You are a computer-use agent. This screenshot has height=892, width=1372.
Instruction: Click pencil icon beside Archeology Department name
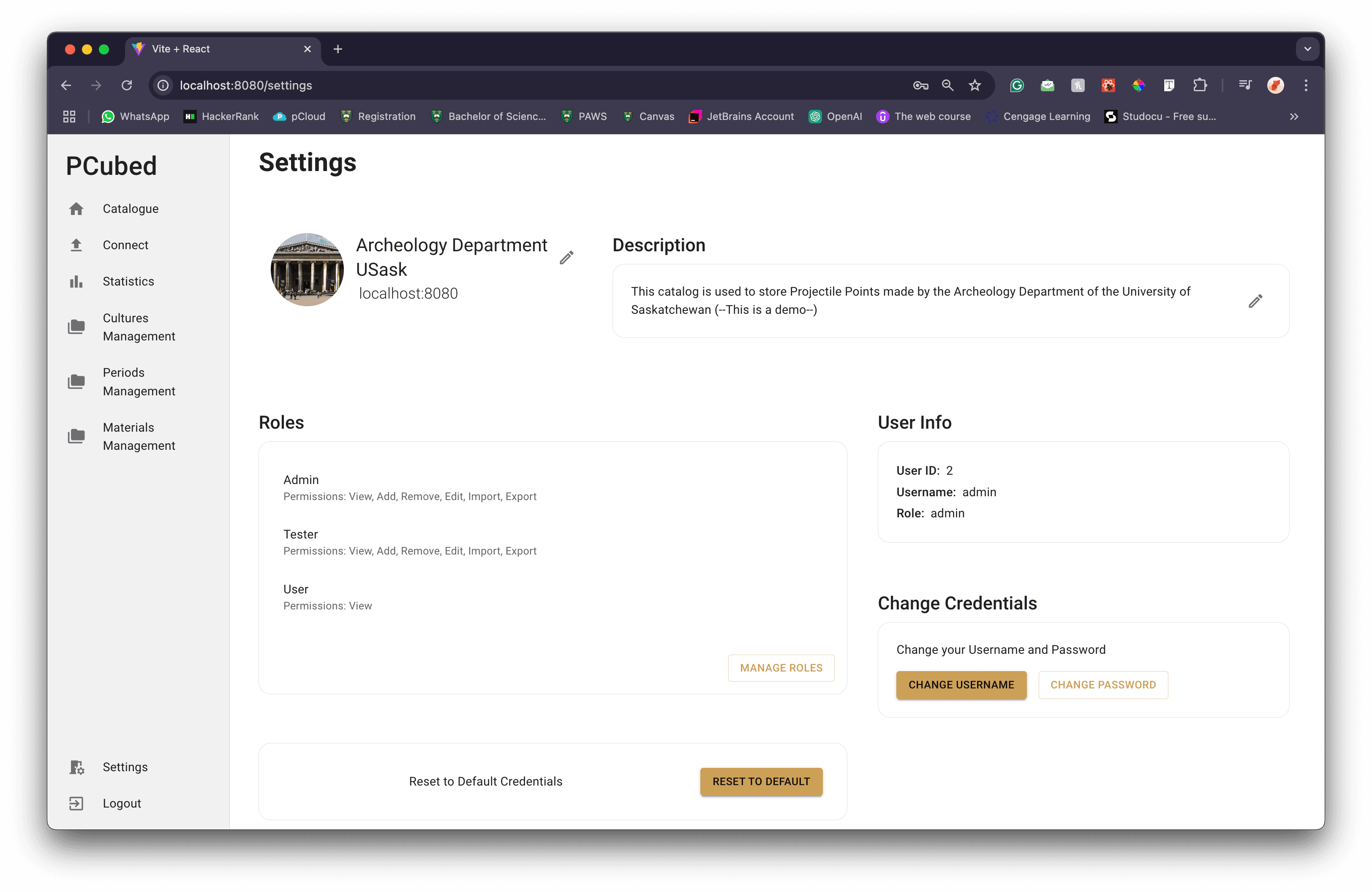566,258
